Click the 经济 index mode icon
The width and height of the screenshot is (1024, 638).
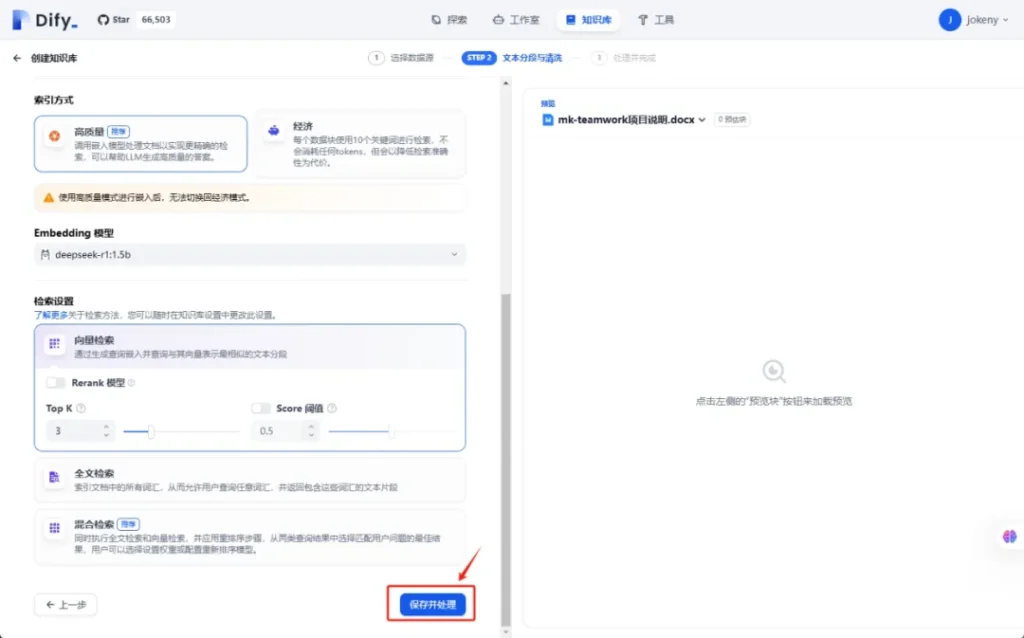coord(273,131)
